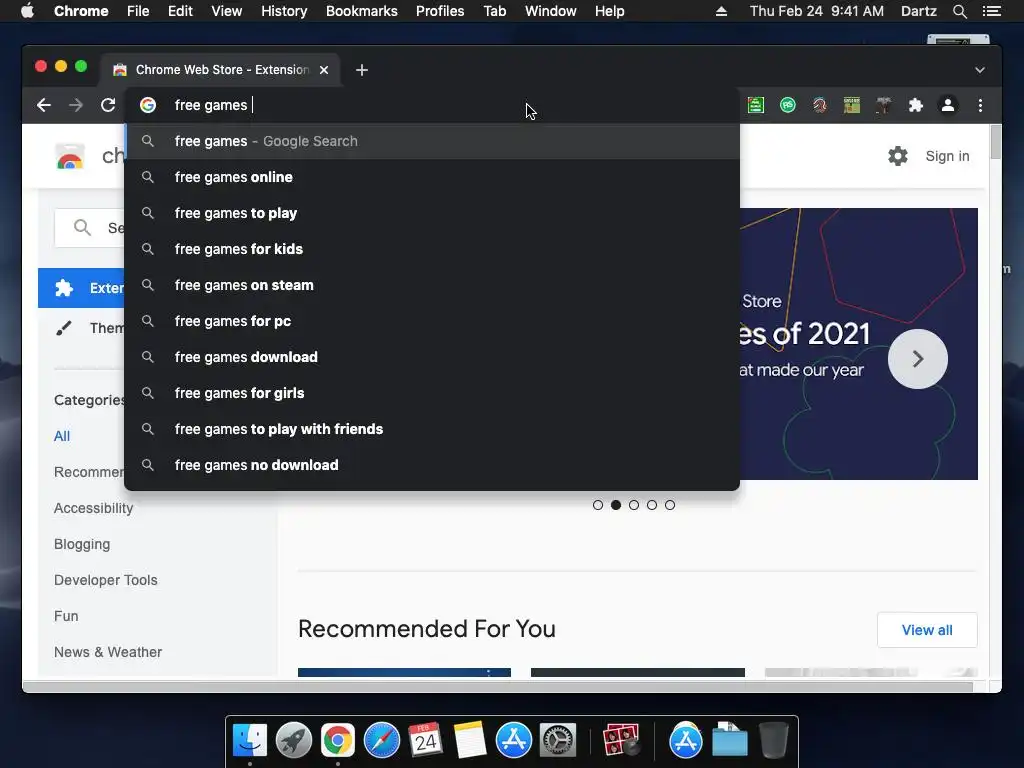Select the fifth carousel dot
Image resolution: width=1024 pixels, height=768 pixels.
[670, 505]
